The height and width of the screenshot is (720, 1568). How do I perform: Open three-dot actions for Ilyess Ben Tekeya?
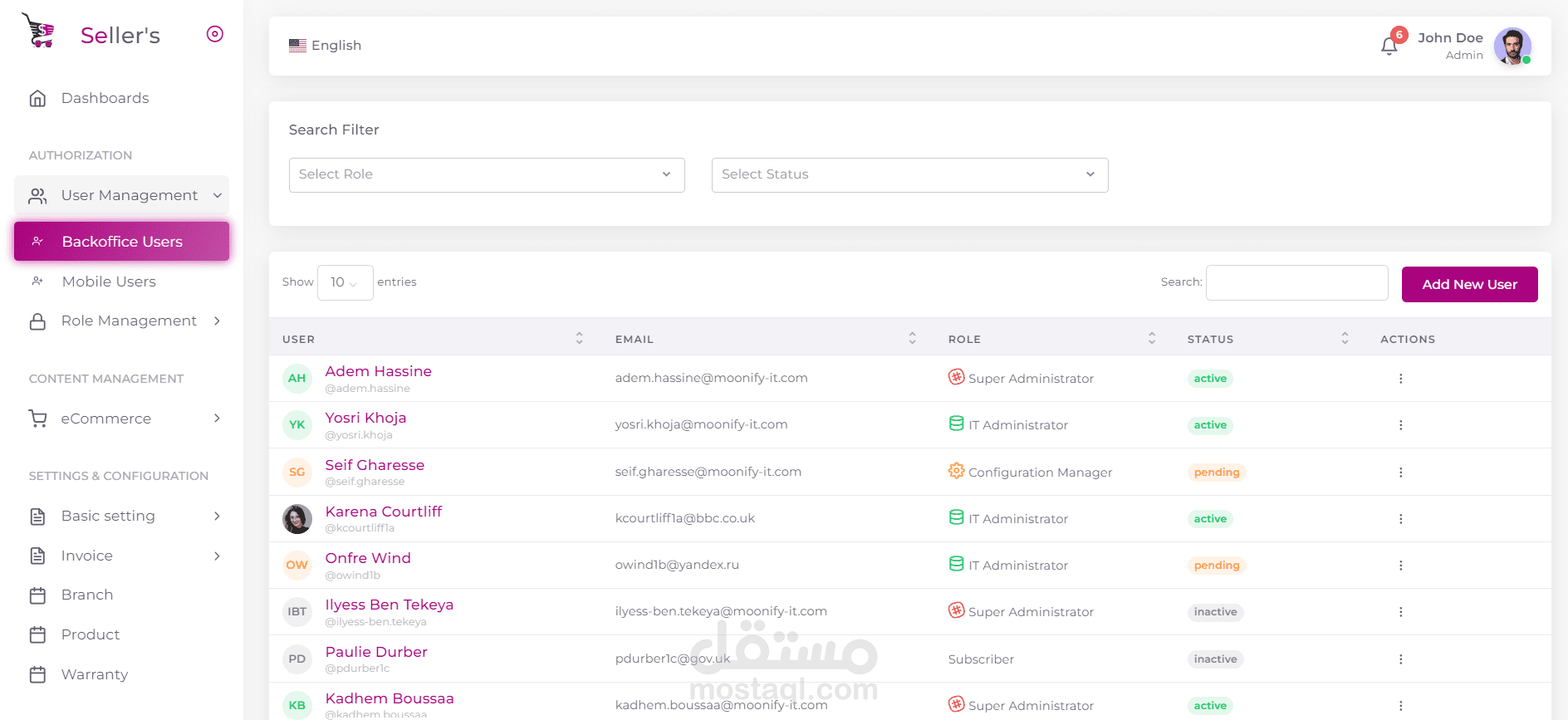(x=1400, y=612)
